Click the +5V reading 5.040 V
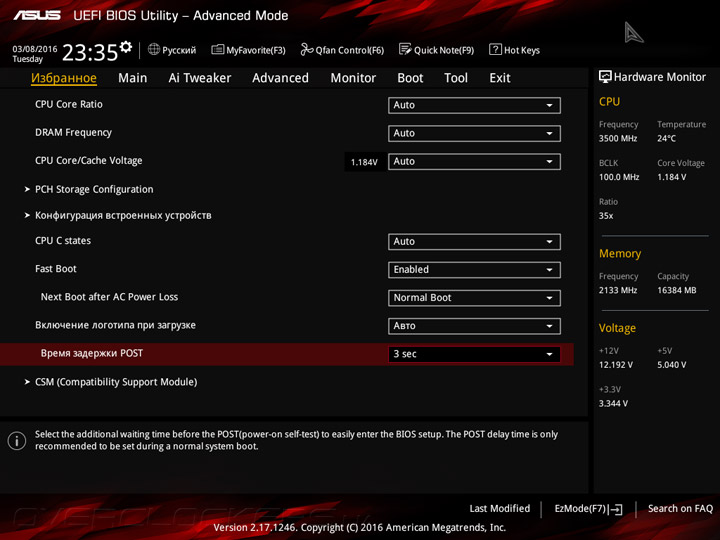This screenshot has width=720, height=540. point(672,365)
